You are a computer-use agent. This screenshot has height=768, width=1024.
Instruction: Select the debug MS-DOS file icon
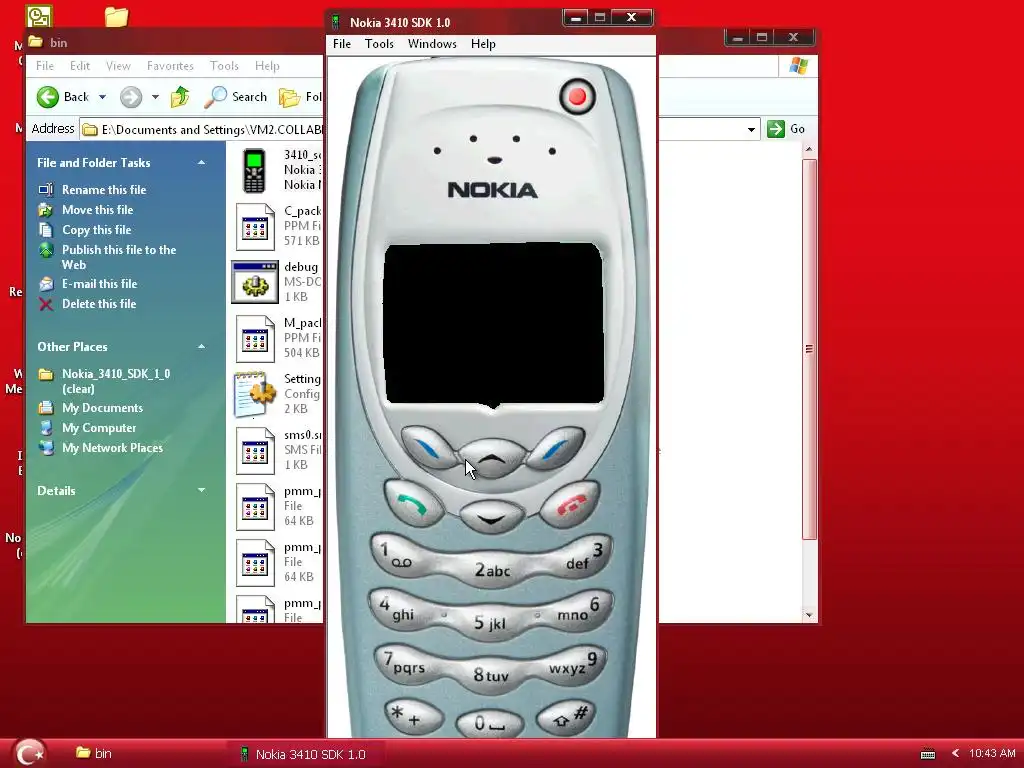click(x=255, y=282)
